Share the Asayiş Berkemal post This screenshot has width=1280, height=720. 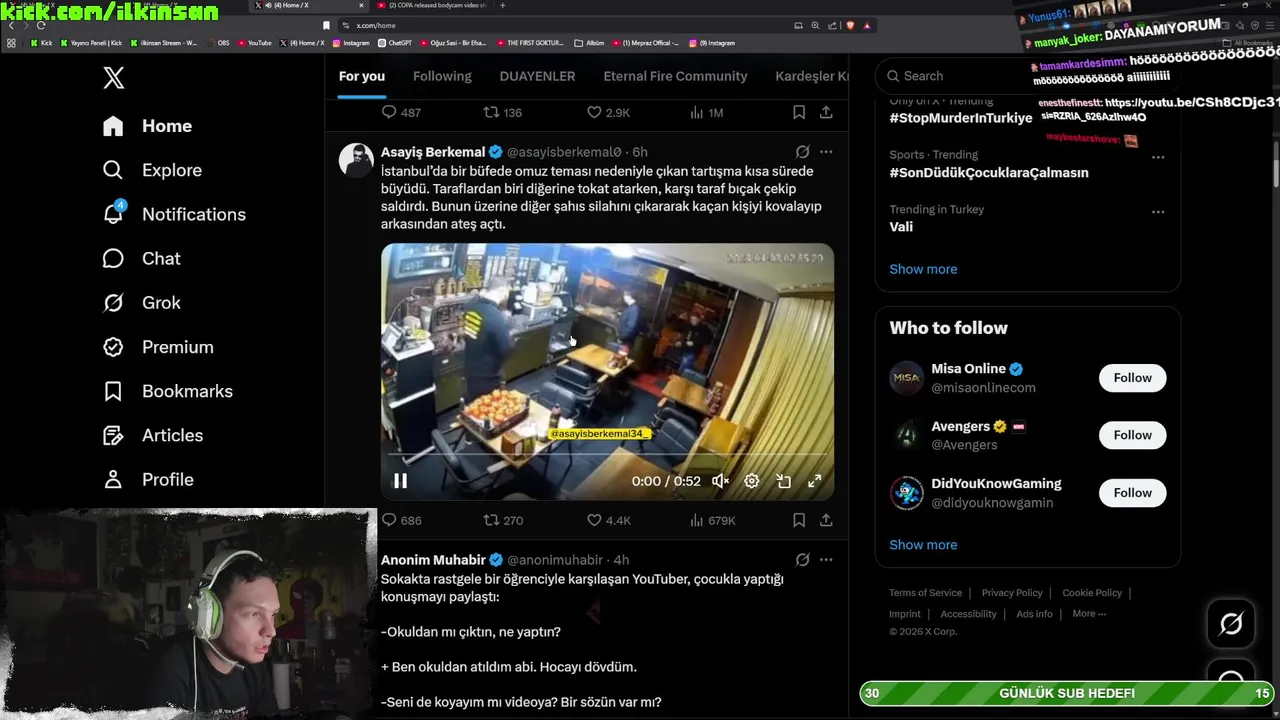coord(826,520)
